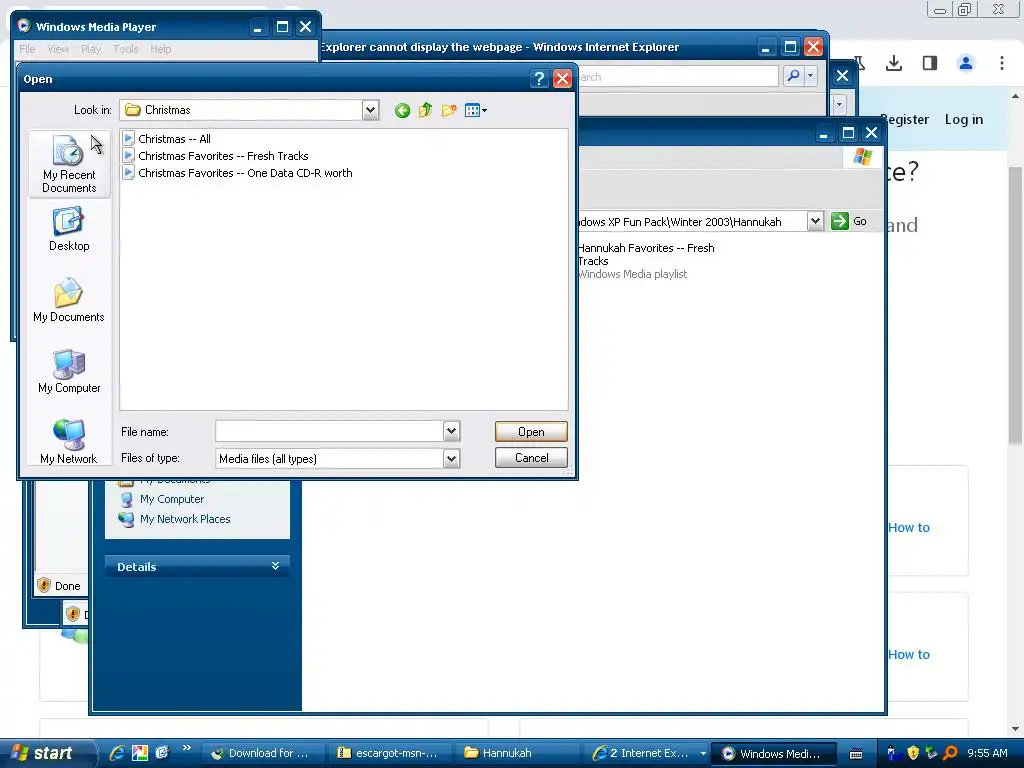Click the 9:55 AM clock

tap(987, 753)
